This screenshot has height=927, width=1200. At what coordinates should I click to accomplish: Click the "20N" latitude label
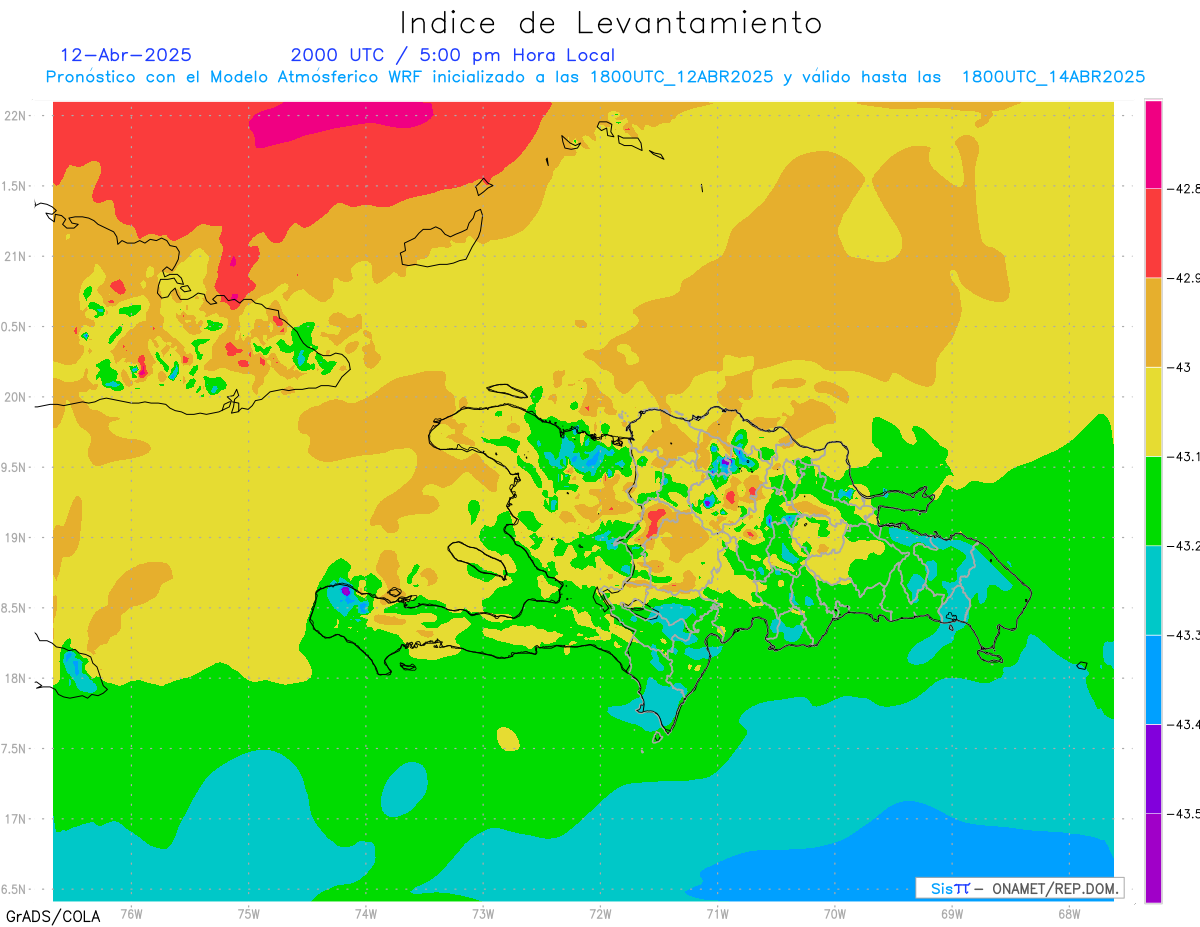16,397
